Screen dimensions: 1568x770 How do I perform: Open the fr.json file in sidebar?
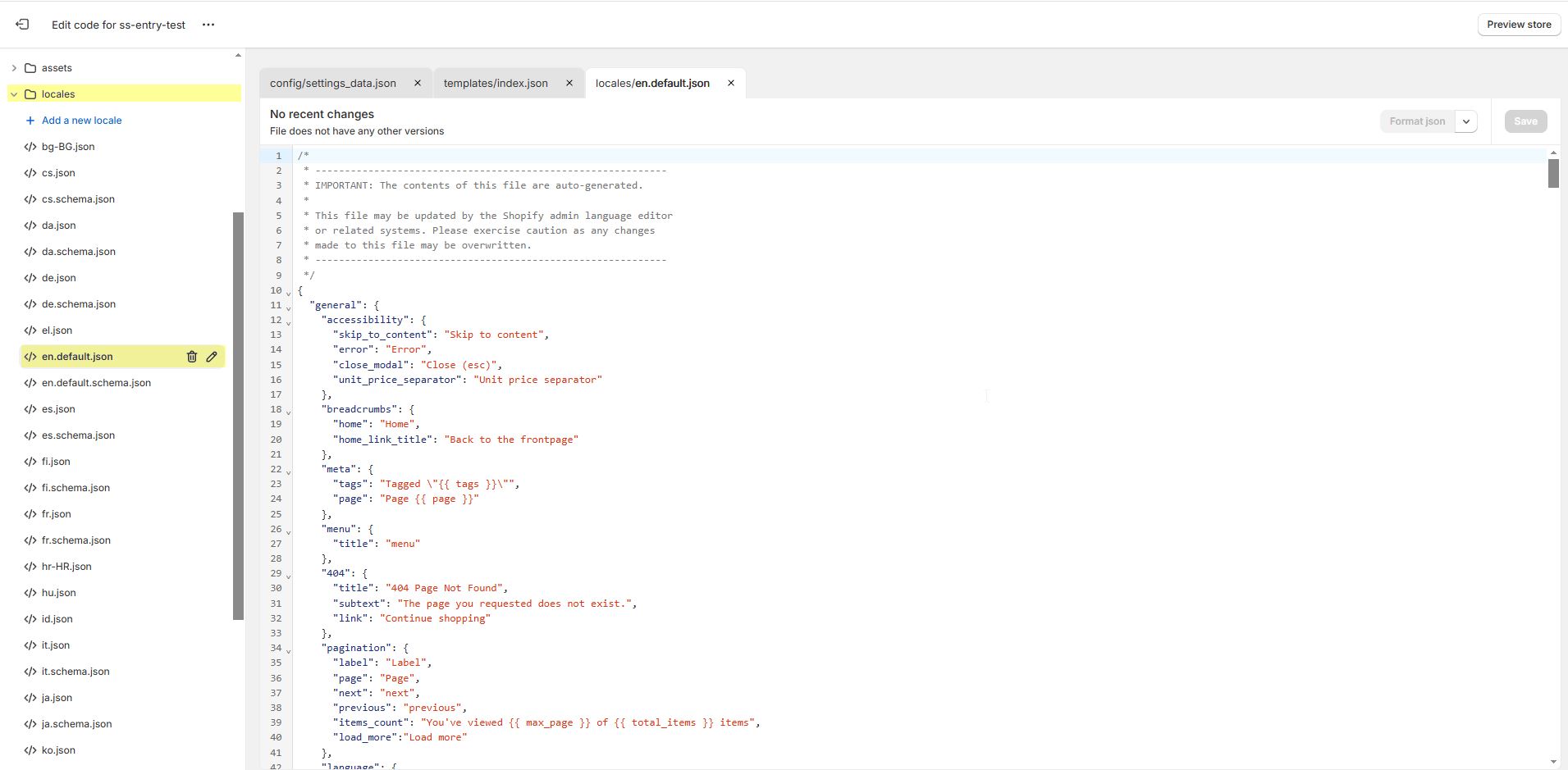[56, 514]
